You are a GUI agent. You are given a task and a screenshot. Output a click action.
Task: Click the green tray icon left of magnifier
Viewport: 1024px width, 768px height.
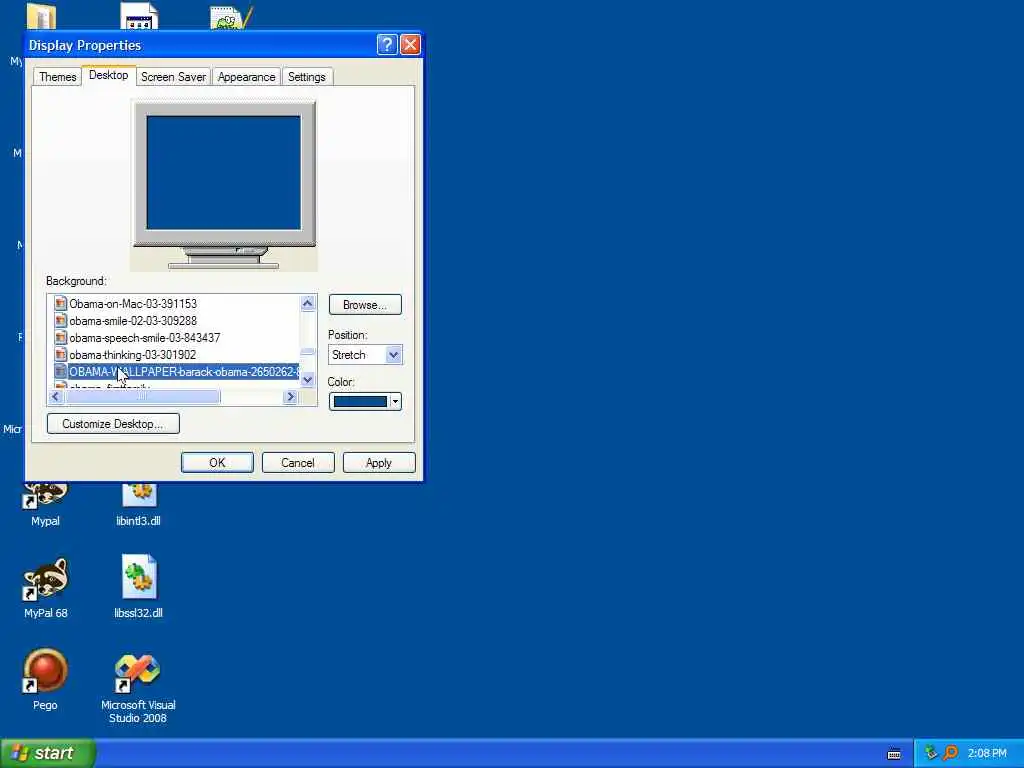[x=931, y=753]
